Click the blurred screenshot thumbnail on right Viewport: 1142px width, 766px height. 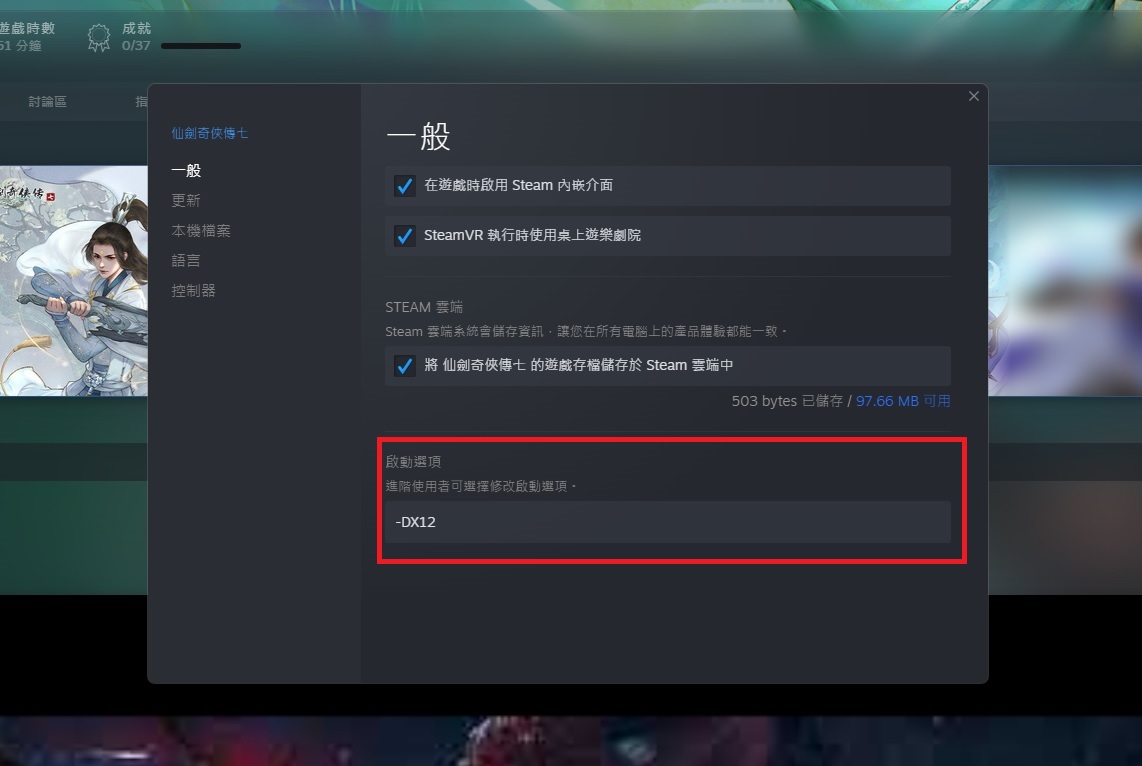click(1064, 280)
